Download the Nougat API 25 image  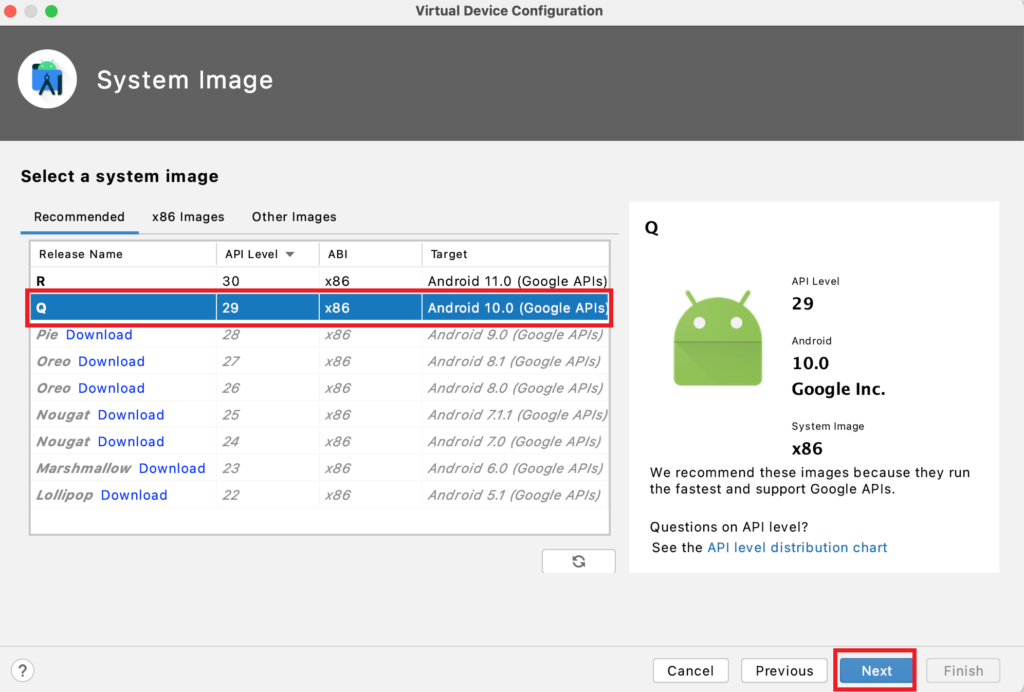coord(131,415)
